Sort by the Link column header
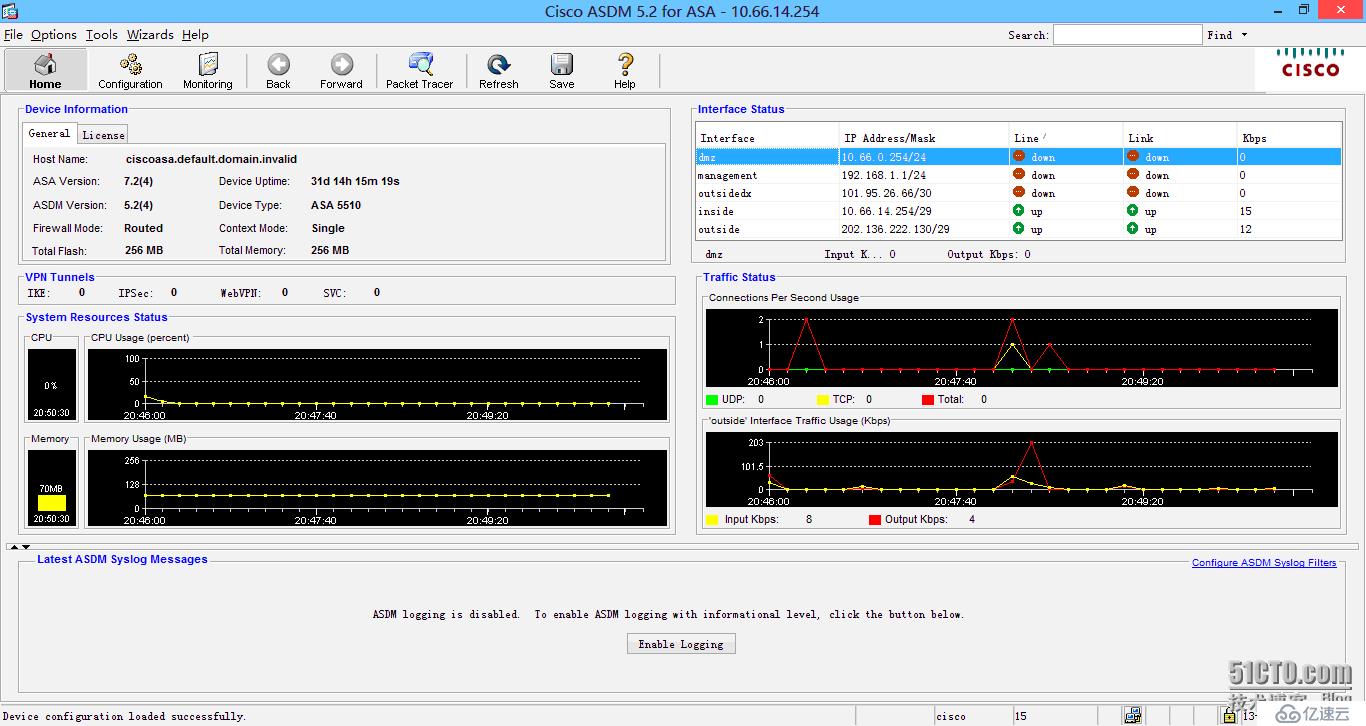The image size is (1366, 726). (x=1180, y=138)
